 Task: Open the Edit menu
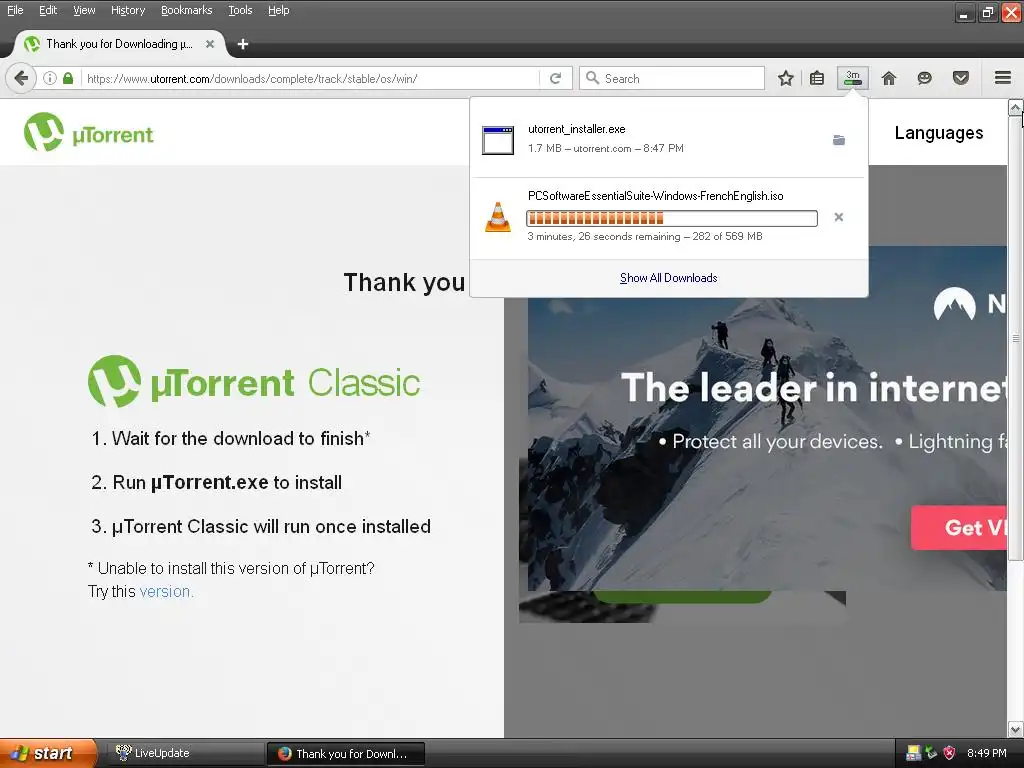point(48,10)
